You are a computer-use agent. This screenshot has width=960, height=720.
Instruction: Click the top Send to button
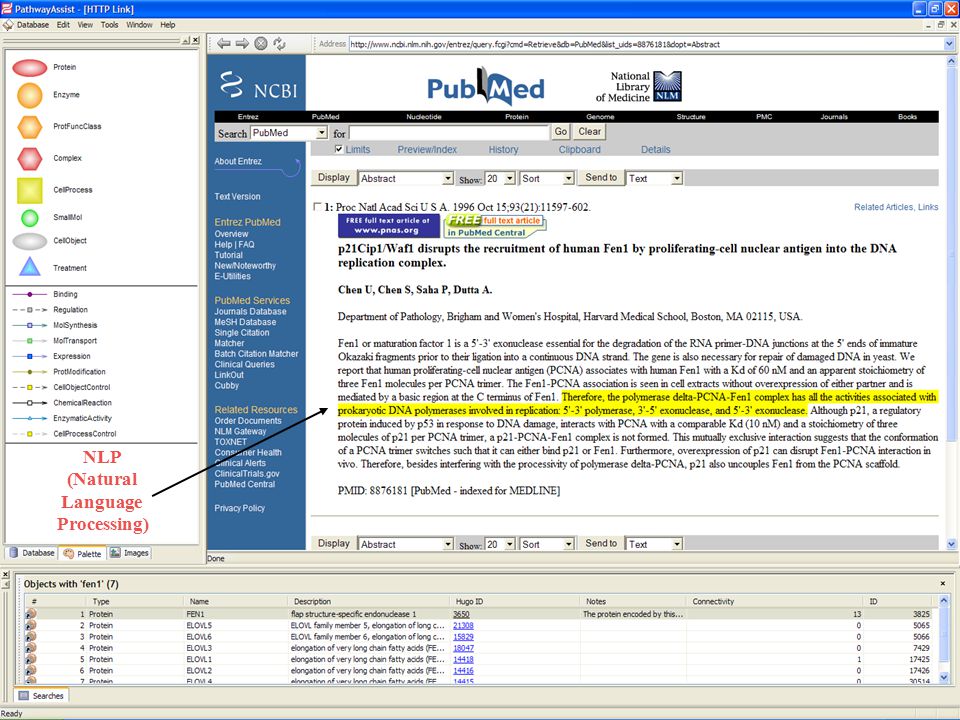point(601,178)
